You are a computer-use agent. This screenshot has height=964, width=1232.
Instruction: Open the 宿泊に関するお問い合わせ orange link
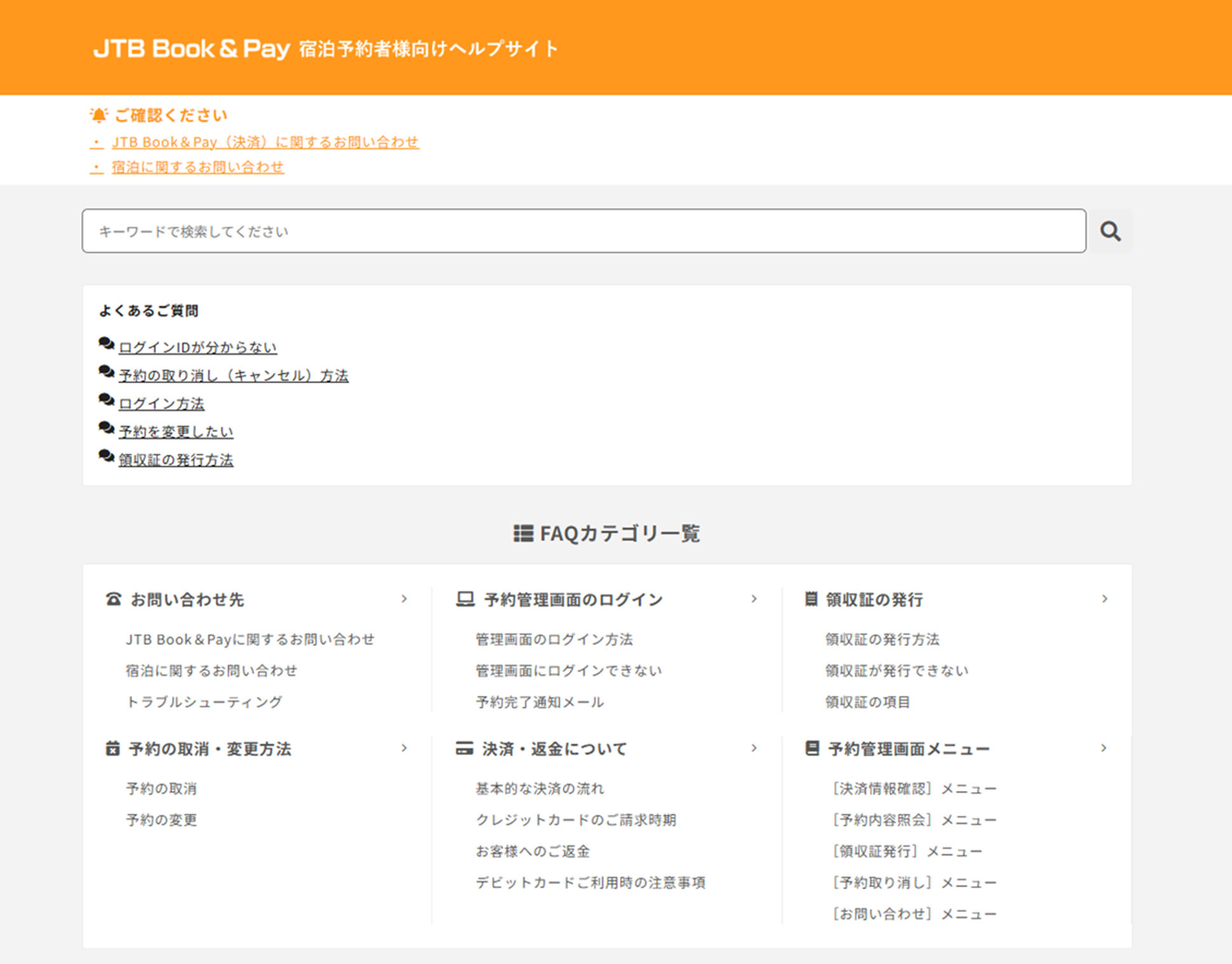[x=198, y=167]
